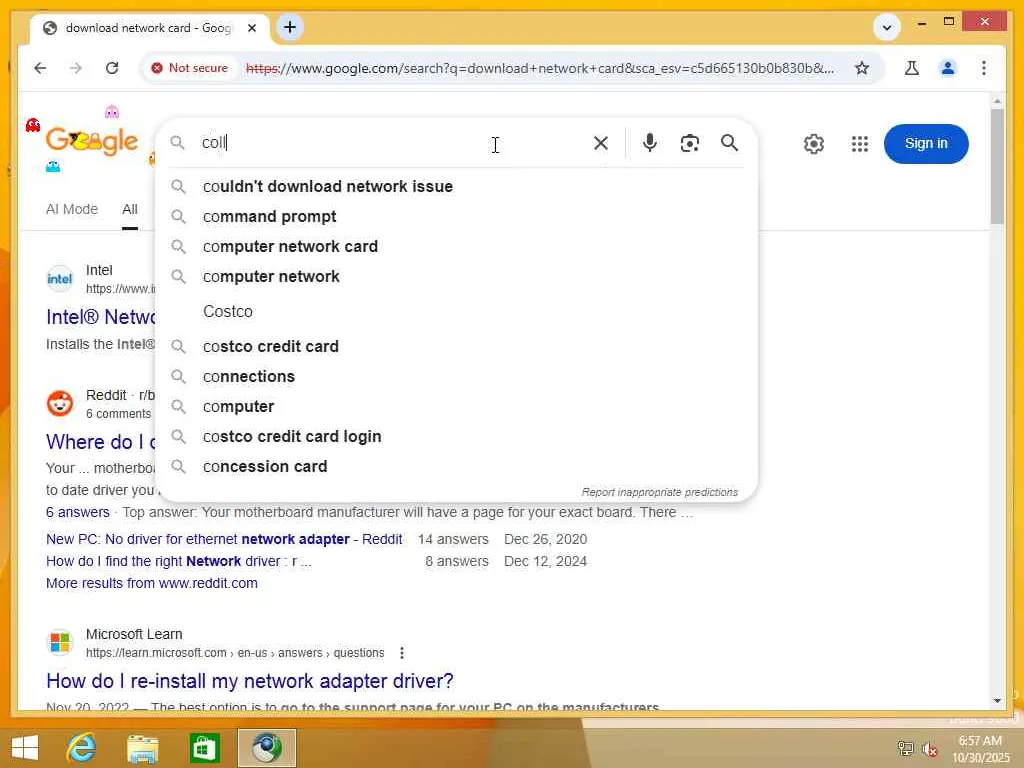Choose suggestion computer network card
Image resolution: width=1024 pixels, height=768 pixels.
pos(457,246)
